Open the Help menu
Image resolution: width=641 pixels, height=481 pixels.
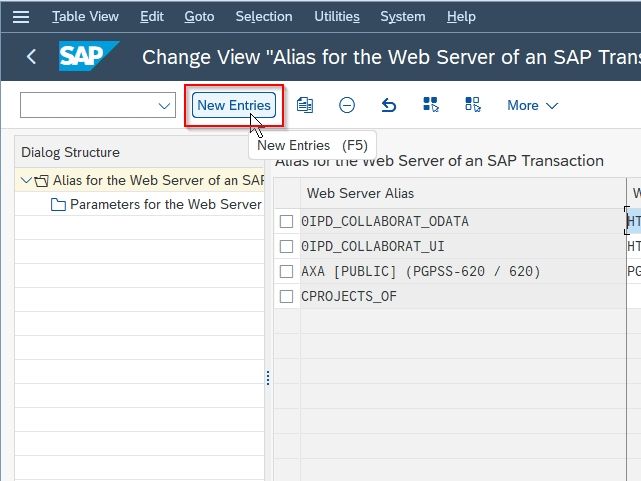click(461, 17)
